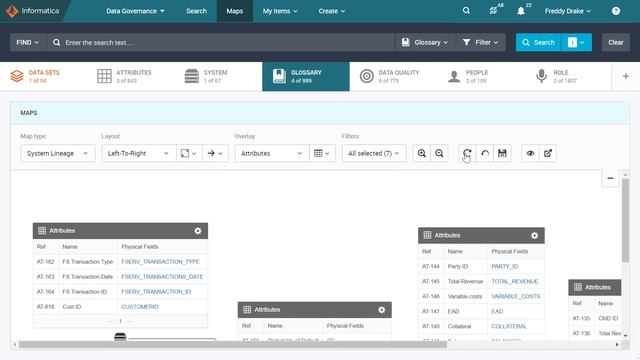Open the Filter dropdown

tap(480, 42)
